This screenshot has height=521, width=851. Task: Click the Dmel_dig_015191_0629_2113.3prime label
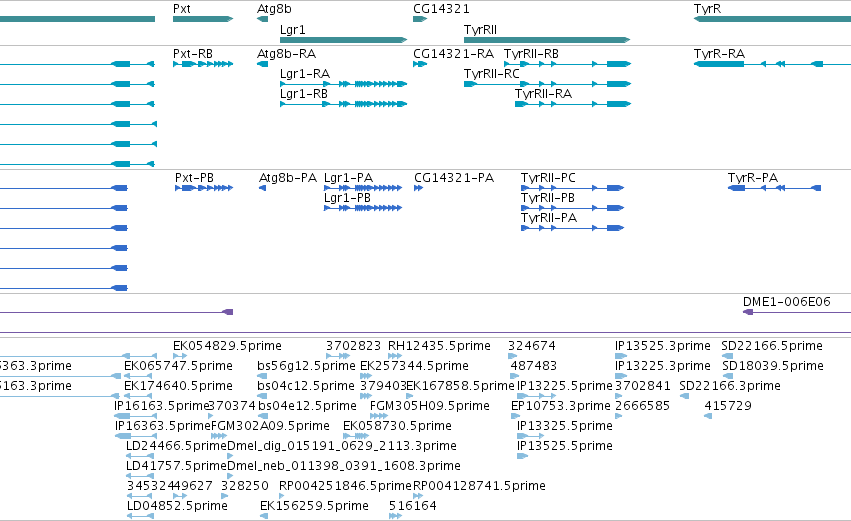coord(342,446)
